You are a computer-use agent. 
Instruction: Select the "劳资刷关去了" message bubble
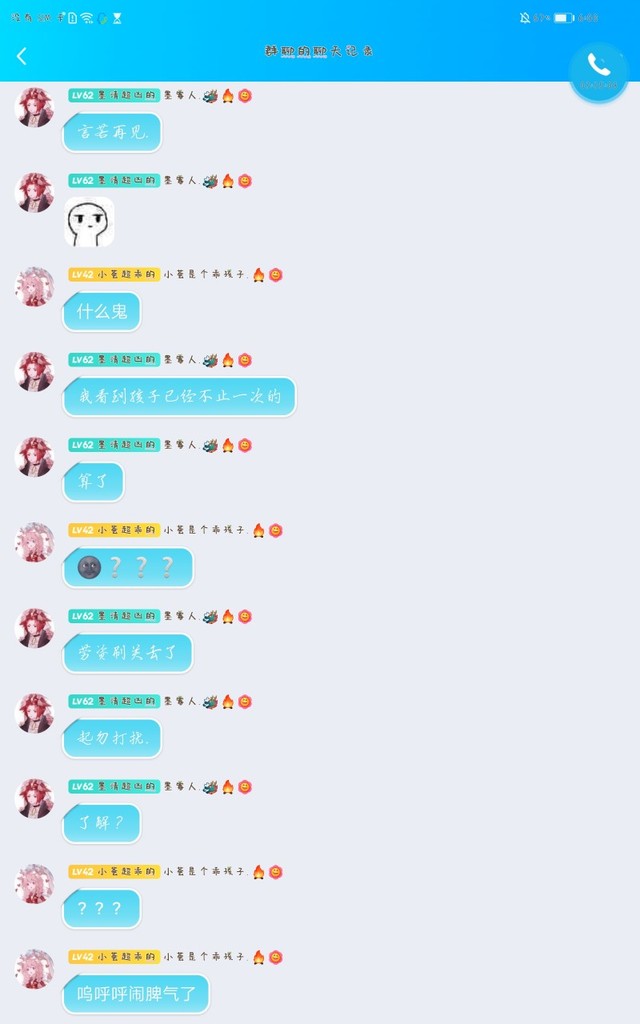[x=128, y=653]
